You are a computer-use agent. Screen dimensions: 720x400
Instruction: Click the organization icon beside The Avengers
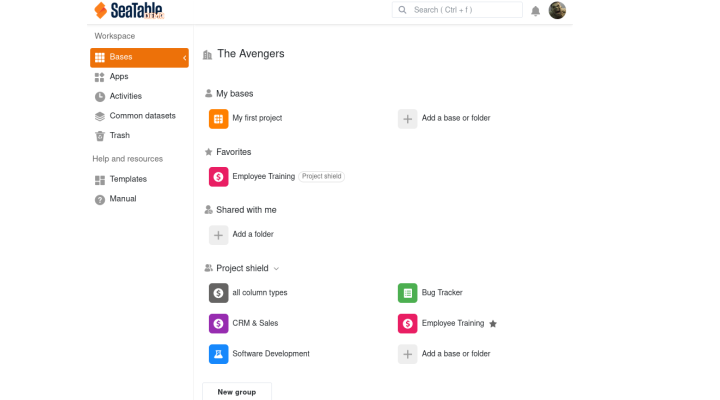208,55
